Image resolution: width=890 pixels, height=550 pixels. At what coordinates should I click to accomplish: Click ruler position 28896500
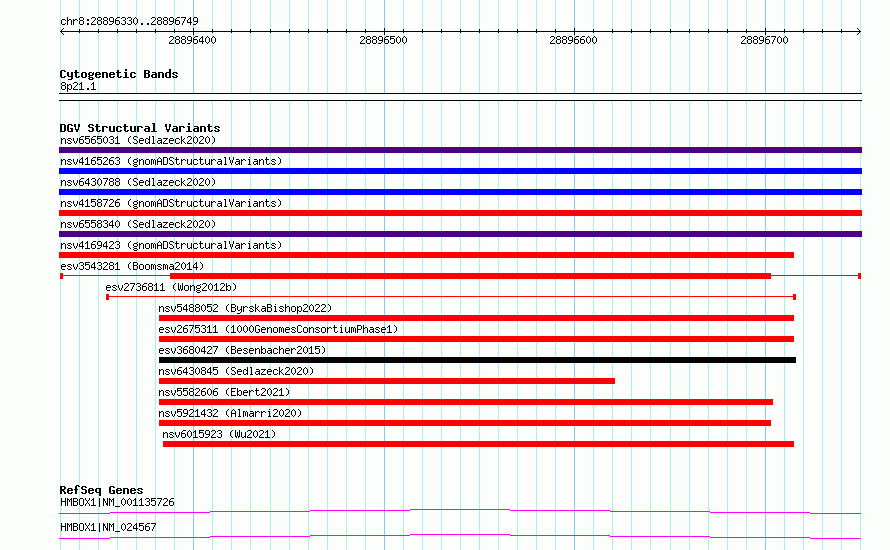383,40
